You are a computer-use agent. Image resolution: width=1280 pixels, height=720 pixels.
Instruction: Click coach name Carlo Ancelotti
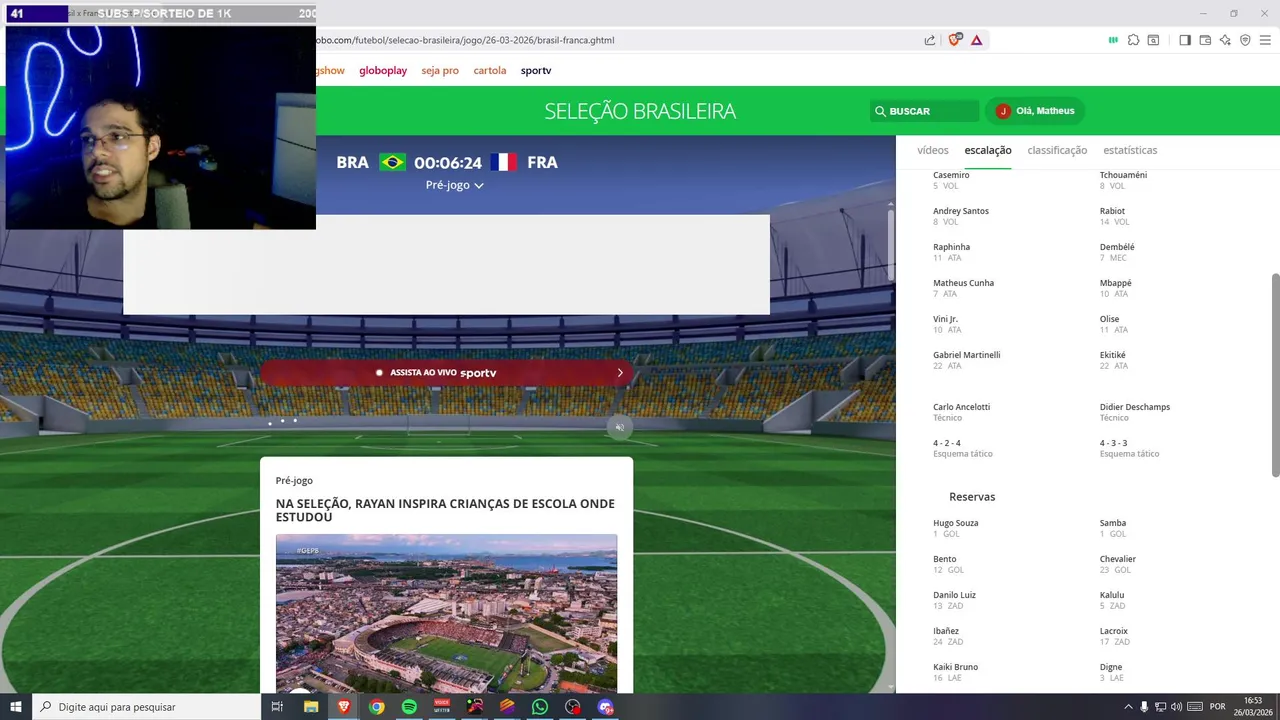tap(961, 407)
